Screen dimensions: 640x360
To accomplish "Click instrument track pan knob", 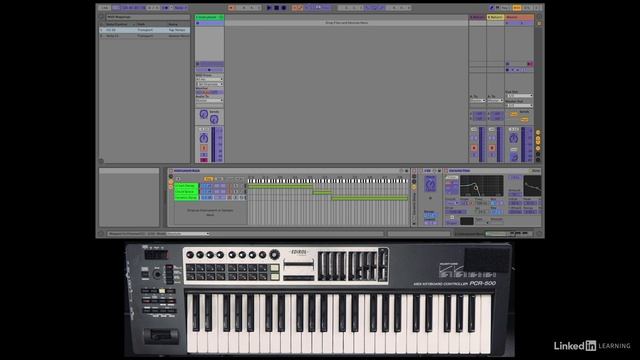I will coord(204,138).
